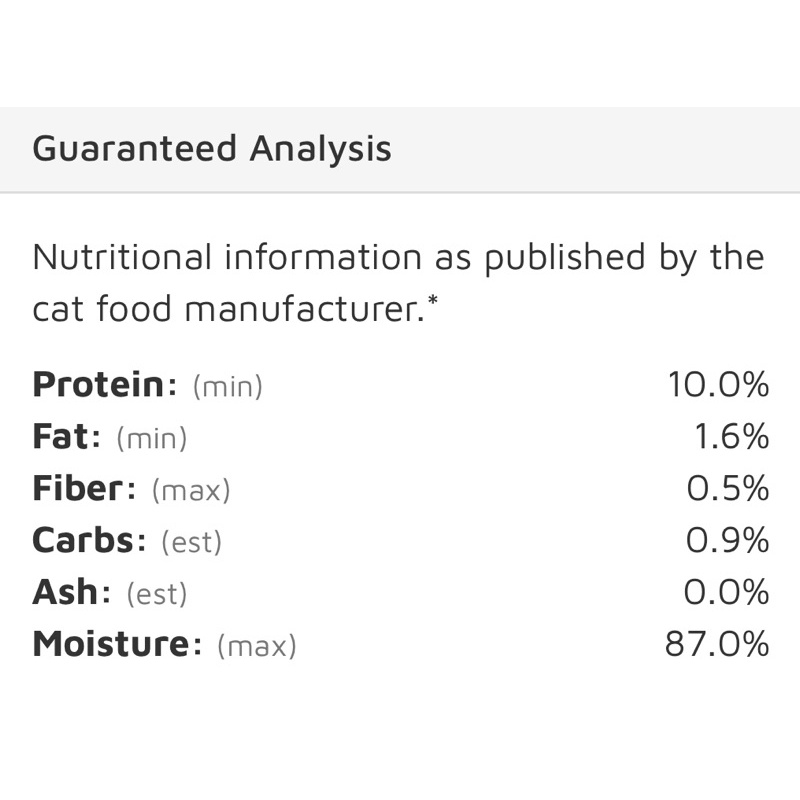Click the nutritional information description text
This screenshot has height=800, width=800.
[x=398, y=283]
